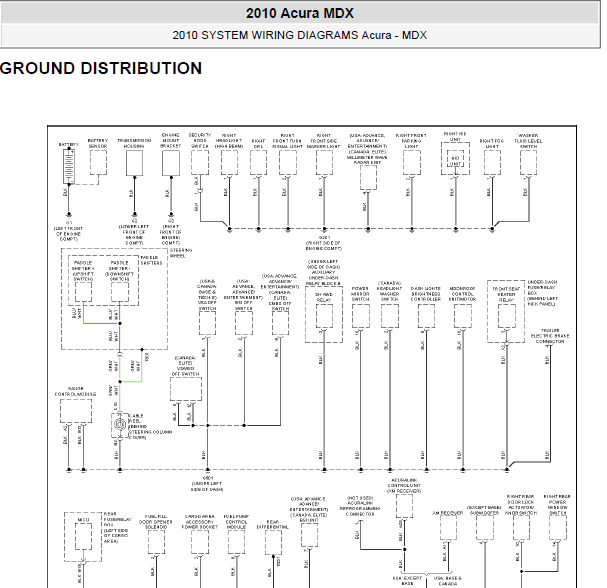
Task: Click 'RIGHT HEADLIGHT (HIGH BEAM)' label
Action: click(x=229, y=141)
